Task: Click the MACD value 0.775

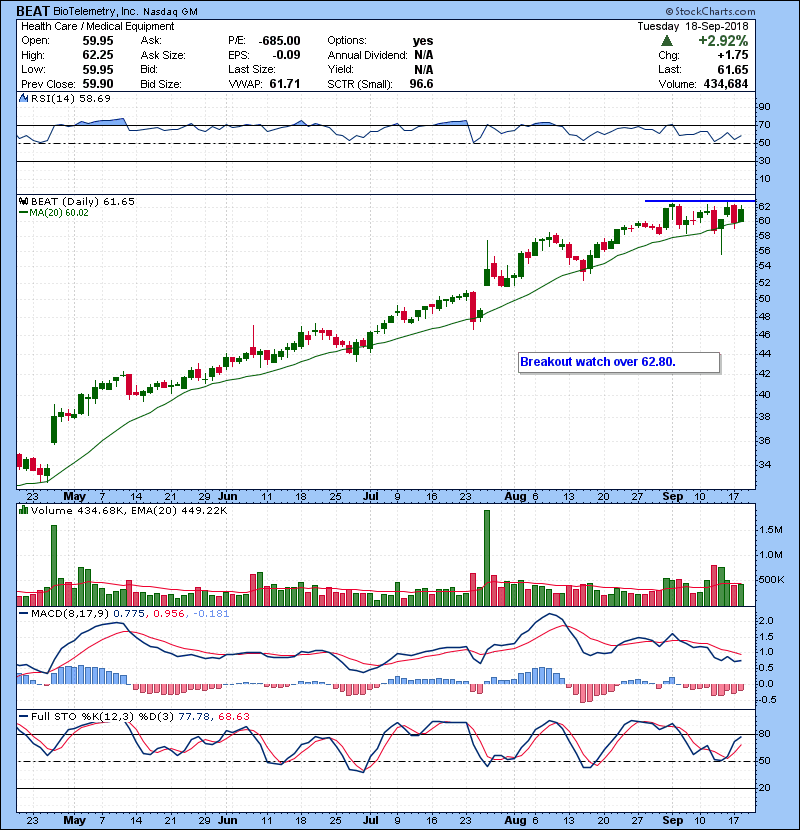Action: tap(129, 614)
